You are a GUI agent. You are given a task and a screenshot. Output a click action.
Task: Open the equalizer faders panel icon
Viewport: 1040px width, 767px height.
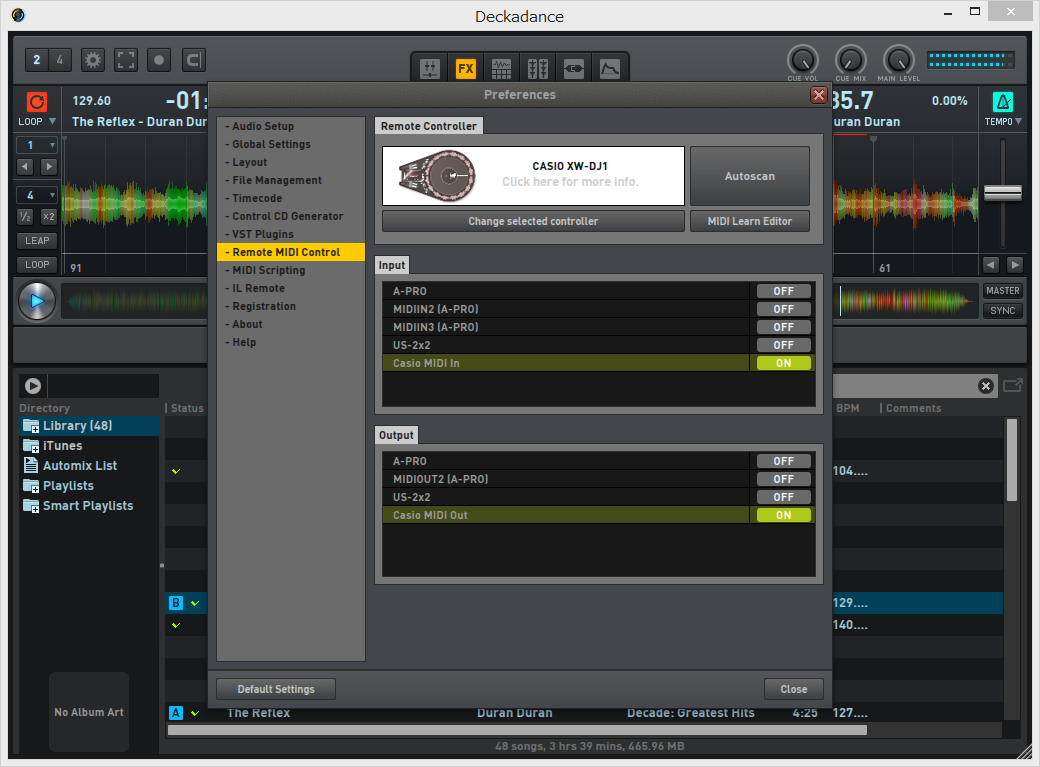click(537, 68)
